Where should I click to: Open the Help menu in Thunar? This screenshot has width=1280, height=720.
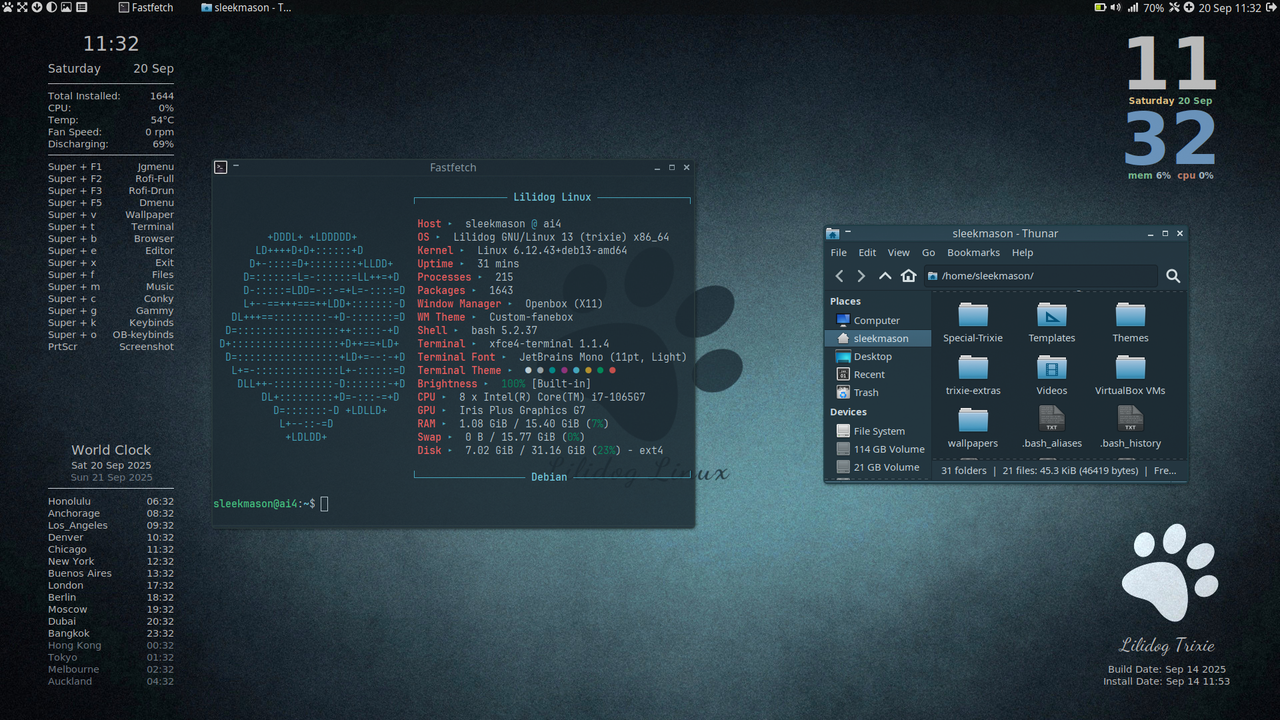click(1022, 253)
